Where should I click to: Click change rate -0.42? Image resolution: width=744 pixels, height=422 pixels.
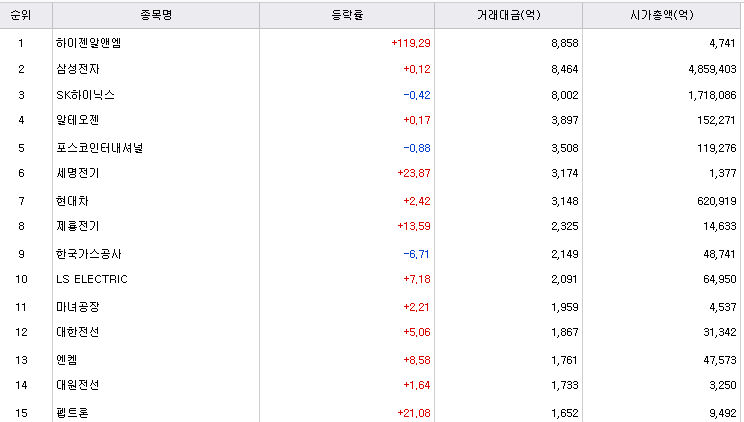[x=417, y=95]
